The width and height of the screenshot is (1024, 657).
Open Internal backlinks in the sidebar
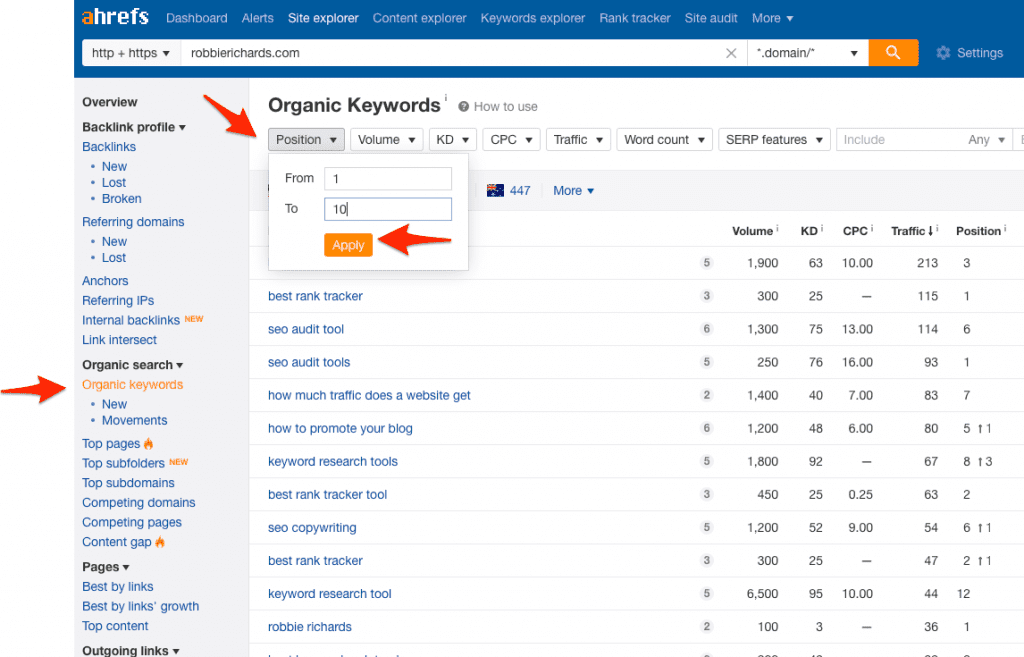point(131,320)
